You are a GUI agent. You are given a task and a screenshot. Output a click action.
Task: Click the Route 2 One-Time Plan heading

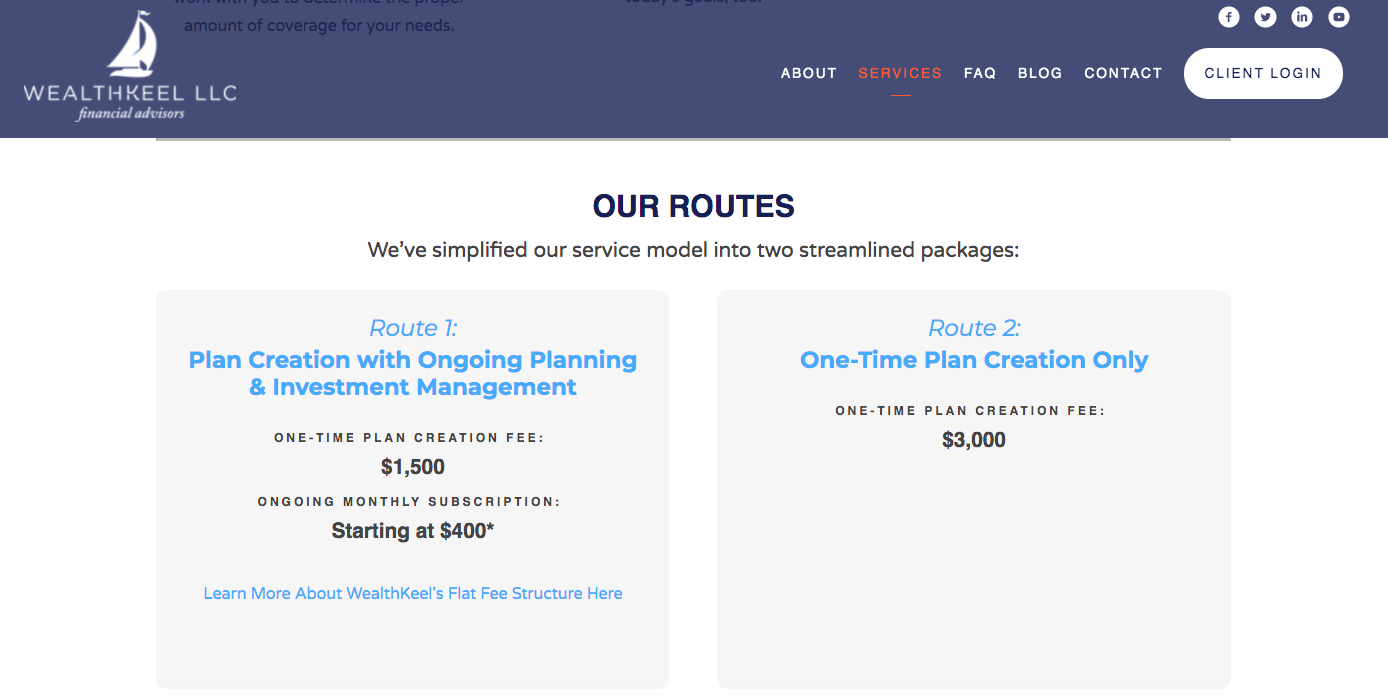point(974,360)
